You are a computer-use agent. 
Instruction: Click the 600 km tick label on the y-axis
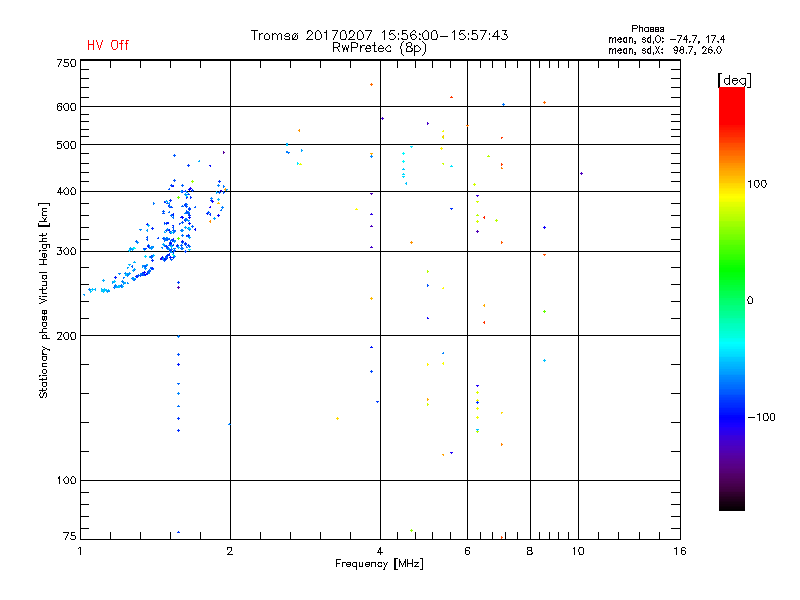pos(66,107)
